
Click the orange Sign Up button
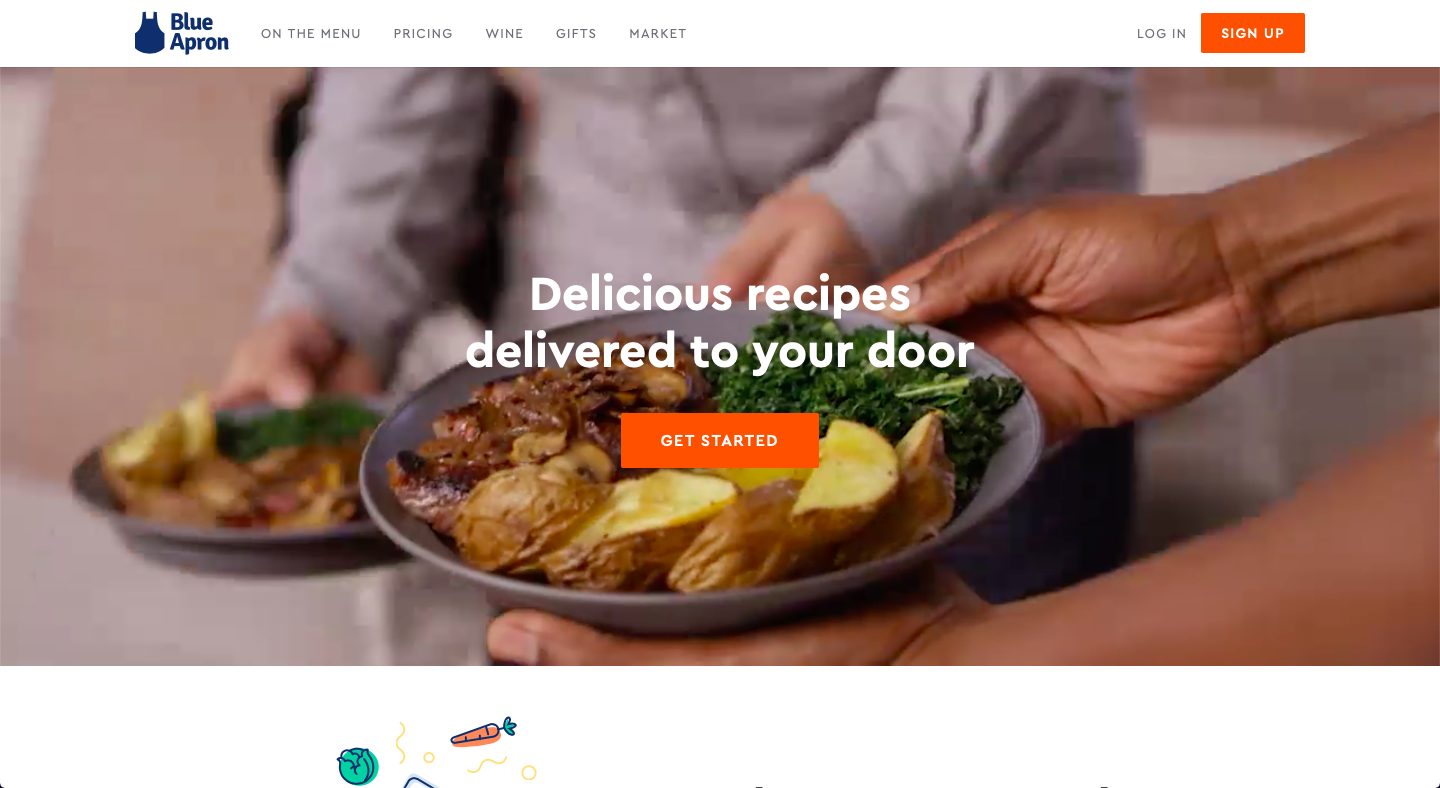(1253, 33)
